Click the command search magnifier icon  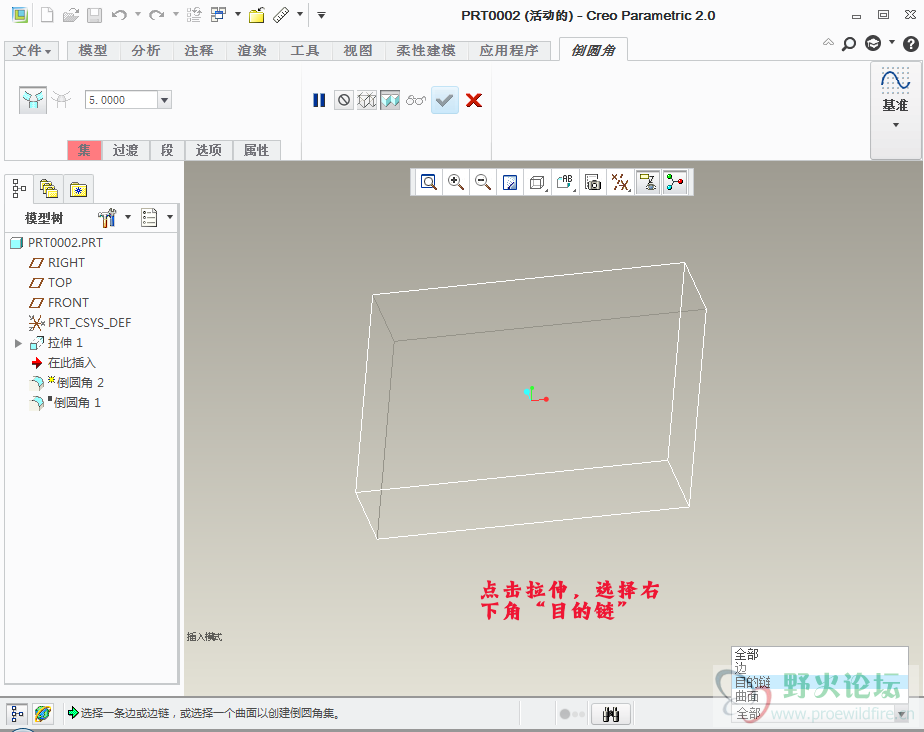point(849,44)
